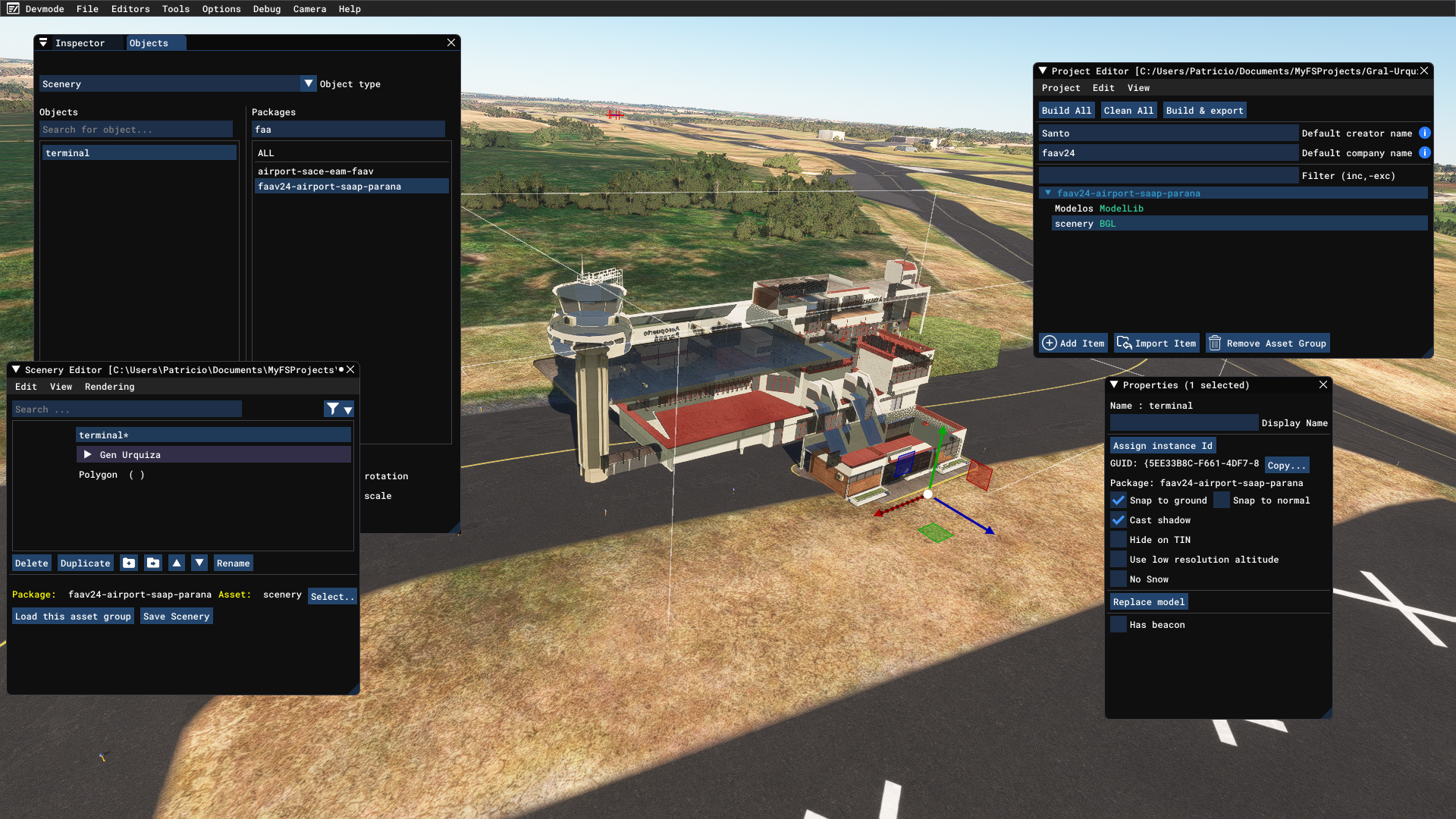
Task: Enable Hide on TIN
Action: point(1119,539)
